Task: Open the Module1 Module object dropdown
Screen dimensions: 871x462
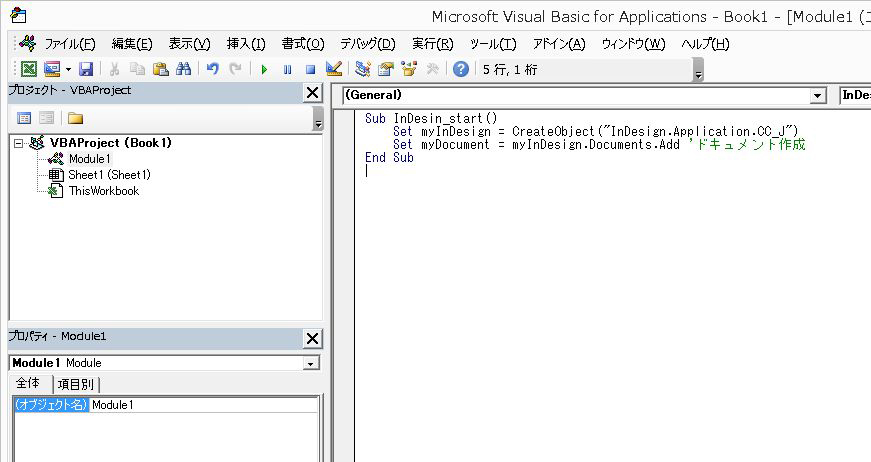Action: pyautogui.click(x=311, y=363)
